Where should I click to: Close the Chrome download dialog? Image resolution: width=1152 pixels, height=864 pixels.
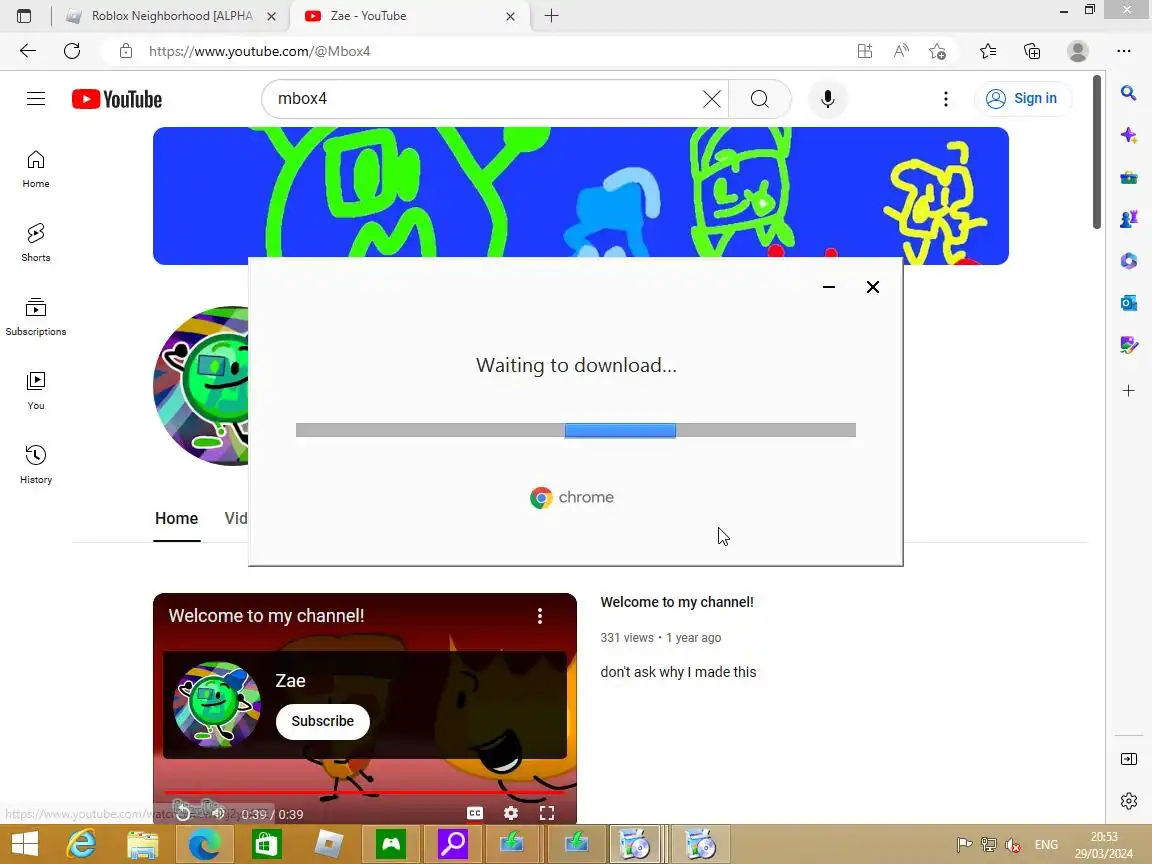(872, 287)
